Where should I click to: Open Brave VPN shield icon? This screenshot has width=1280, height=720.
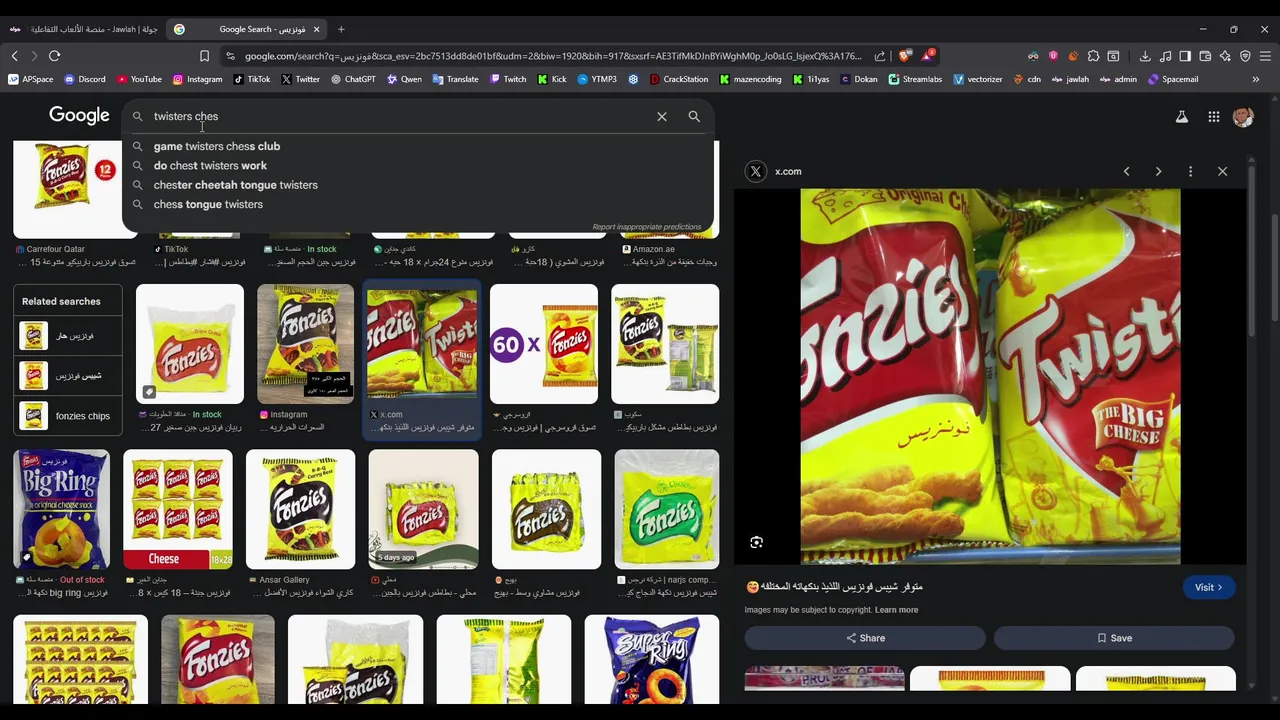pyautogui.click(x=1245, y=56)
